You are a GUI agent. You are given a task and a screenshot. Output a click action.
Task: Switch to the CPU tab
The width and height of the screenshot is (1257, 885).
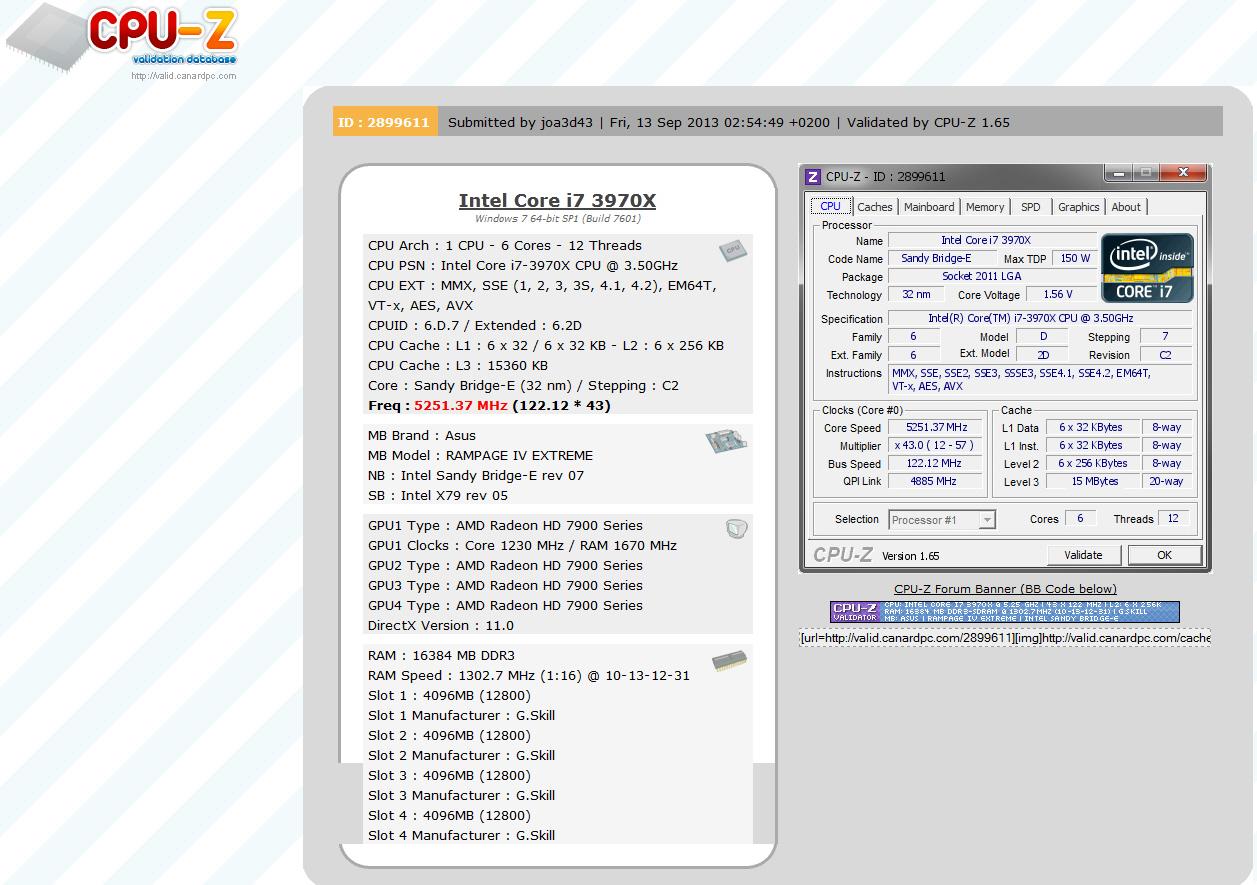click(831, 206)
